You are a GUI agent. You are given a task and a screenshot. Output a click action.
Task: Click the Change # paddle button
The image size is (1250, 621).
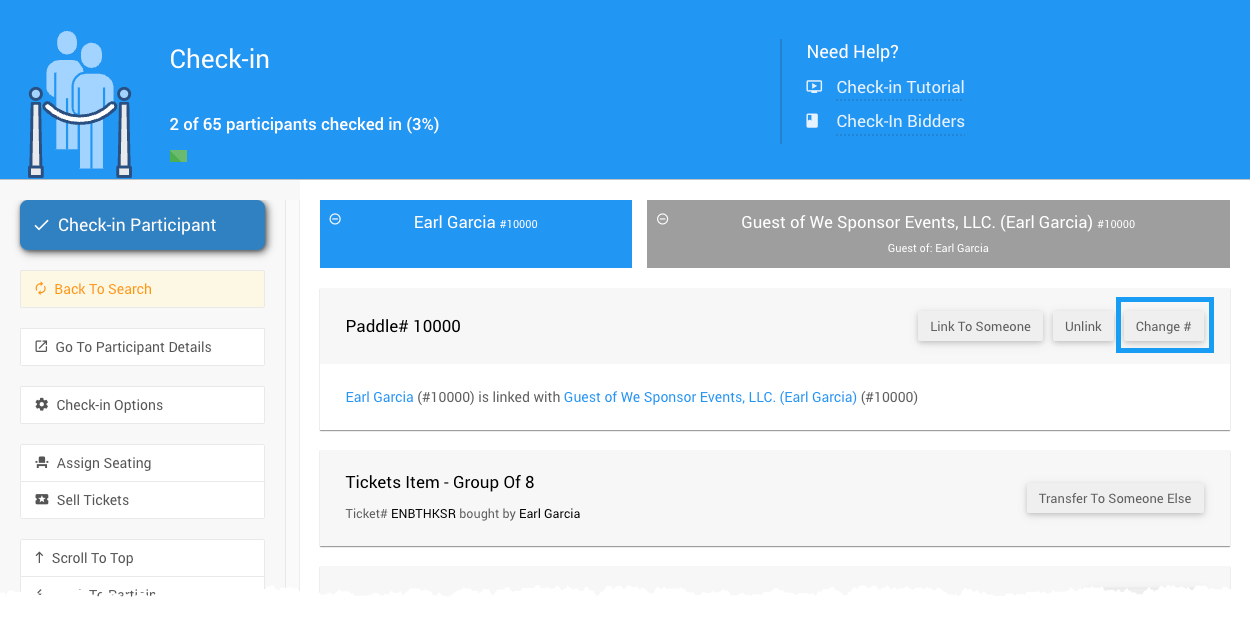[1163, 326]
